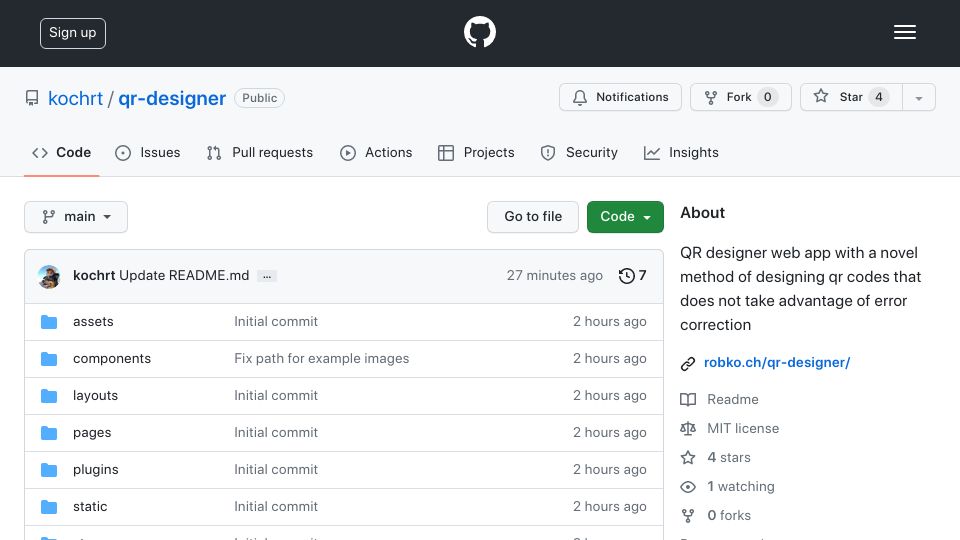The image size is (960, 540).
Task: Click the components folder icon
Action: coord(49,359)
